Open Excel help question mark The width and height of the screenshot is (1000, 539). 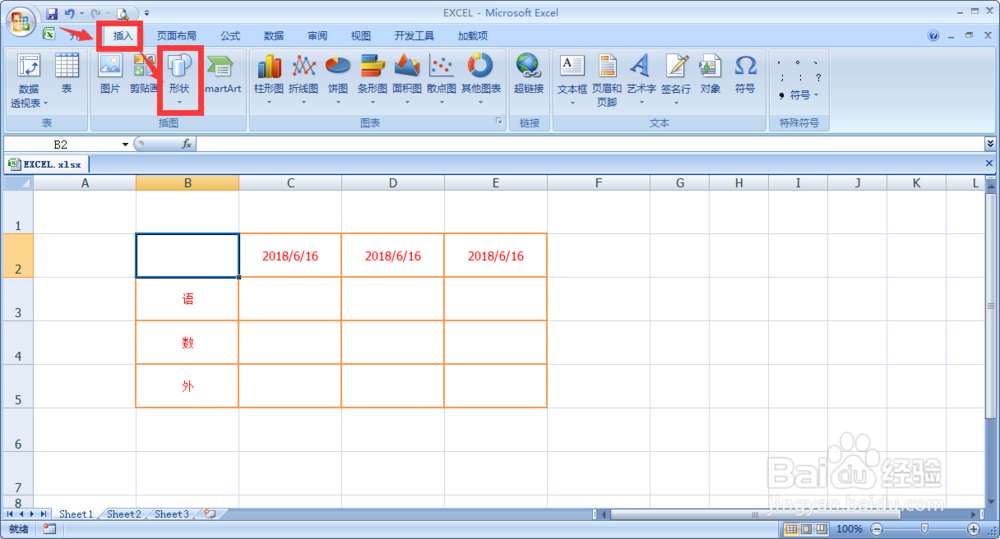pyautogui.click(x=933, y=36)
